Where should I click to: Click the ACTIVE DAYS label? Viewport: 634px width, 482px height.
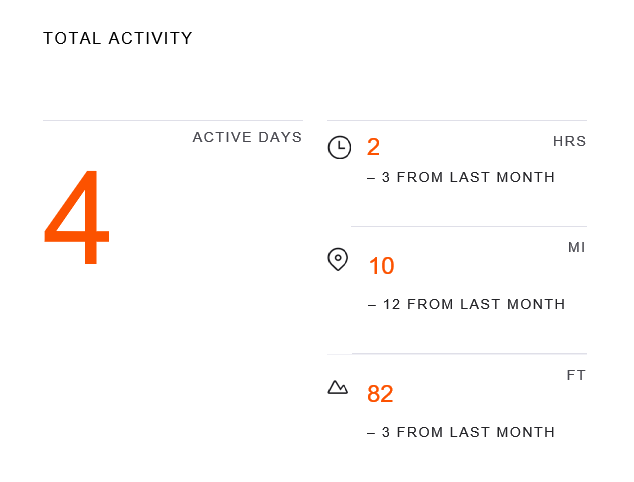[x=247, y=137]
